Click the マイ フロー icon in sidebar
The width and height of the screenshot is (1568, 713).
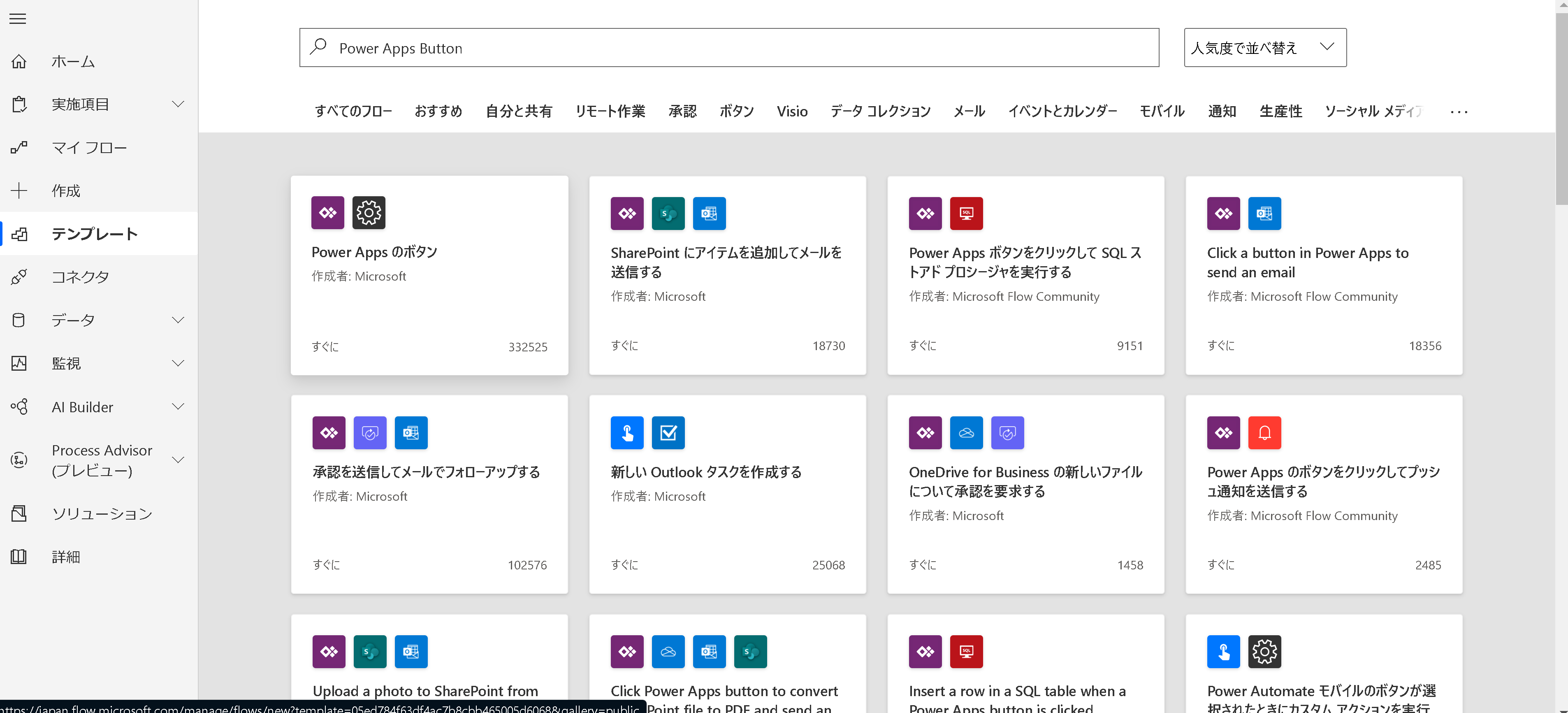click(19, 147)
